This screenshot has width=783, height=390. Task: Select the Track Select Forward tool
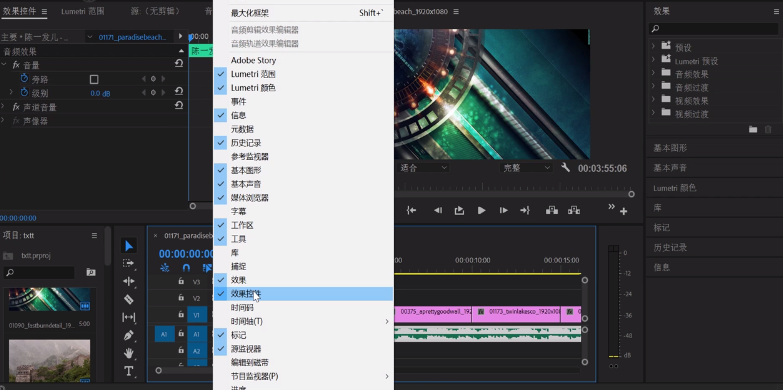[x=129, y=263]
